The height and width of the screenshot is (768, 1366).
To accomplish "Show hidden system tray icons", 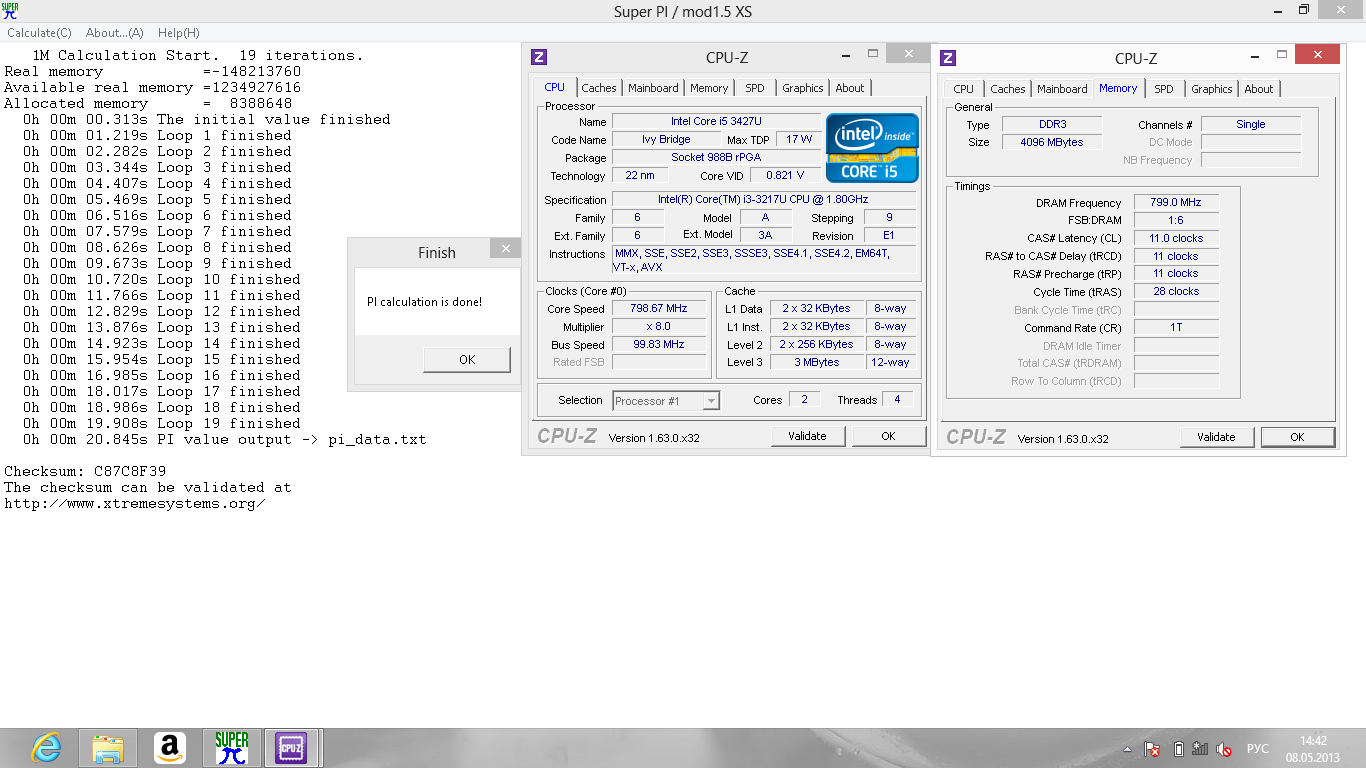I will click(1129, 748).
